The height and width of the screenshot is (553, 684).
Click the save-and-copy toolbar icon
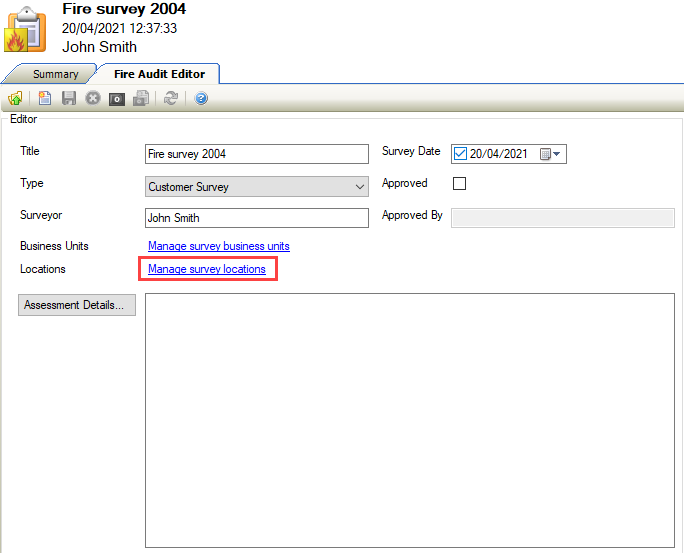click(x=142, y=98)
